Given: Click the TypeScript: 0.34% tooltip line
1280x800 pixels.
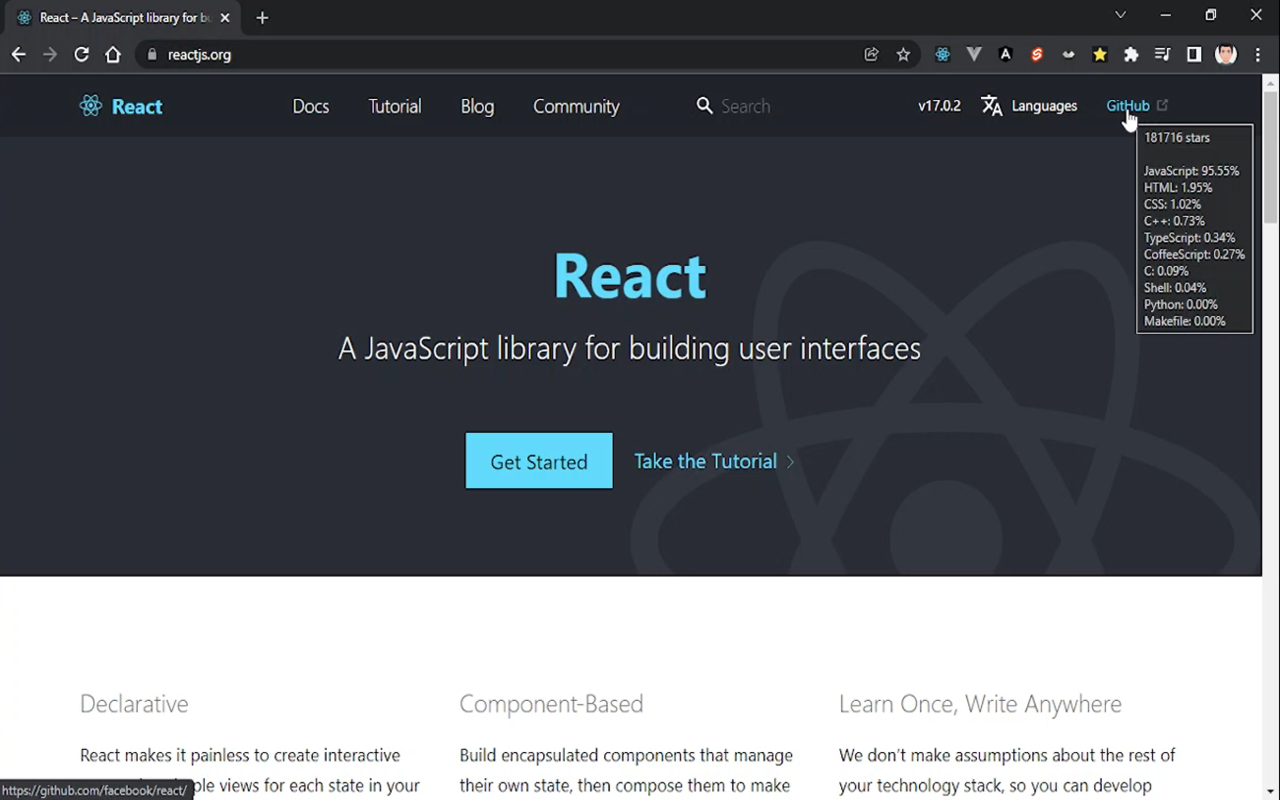Looking at the screenshot, I should 1189,238.
